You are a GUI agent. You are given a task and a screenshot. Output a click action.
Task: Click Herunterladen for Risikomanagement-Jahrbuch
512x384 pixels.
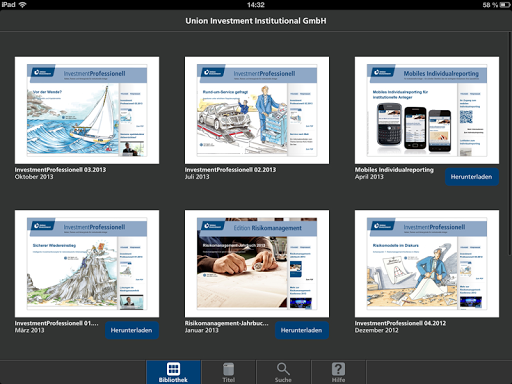302,330
